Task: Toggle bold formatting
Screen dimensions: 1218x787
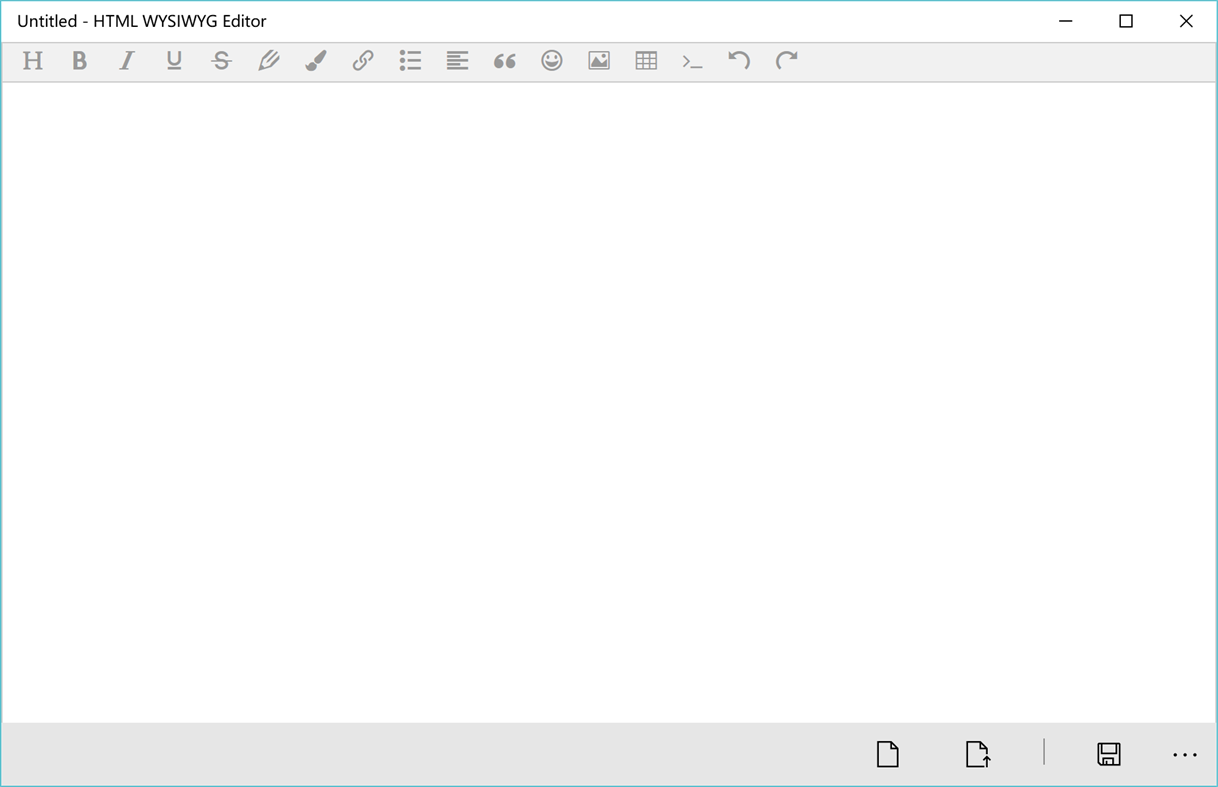Action: pyautogui.click(x=80, y=61)
